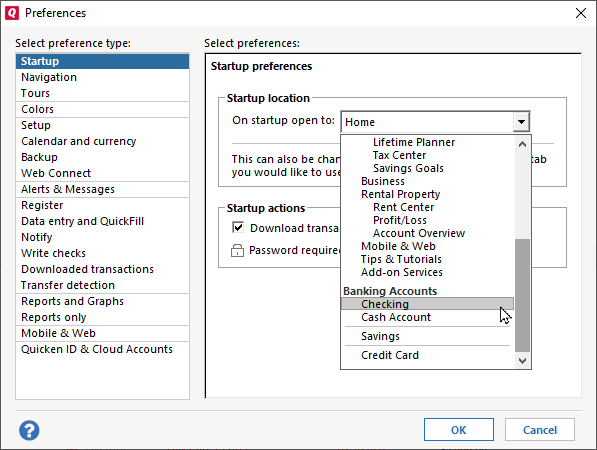597x450 pixels.
Task: Select the Checking account option
Action: (x=427, y=304)
